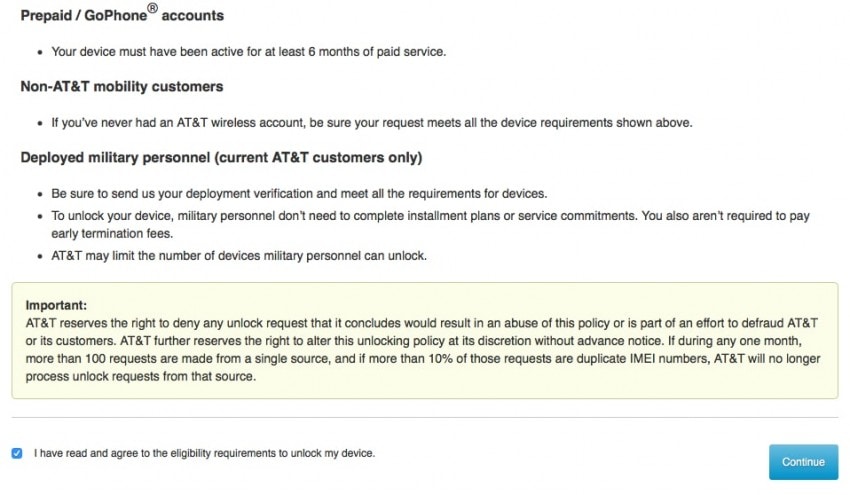
Task: Click the horizontal divider below the notice
Action: 425,417
